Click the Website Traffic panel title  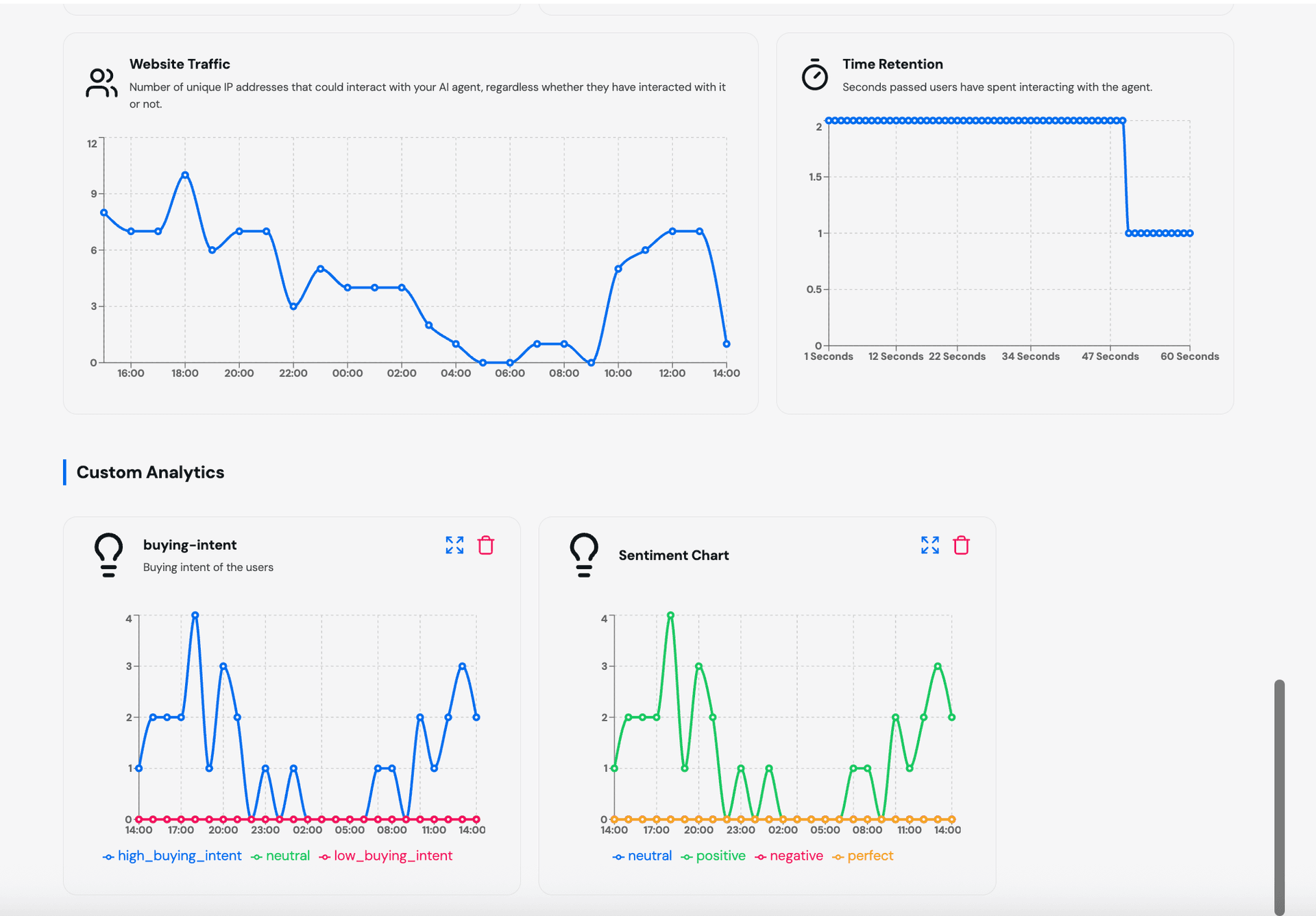click(180, 64)
